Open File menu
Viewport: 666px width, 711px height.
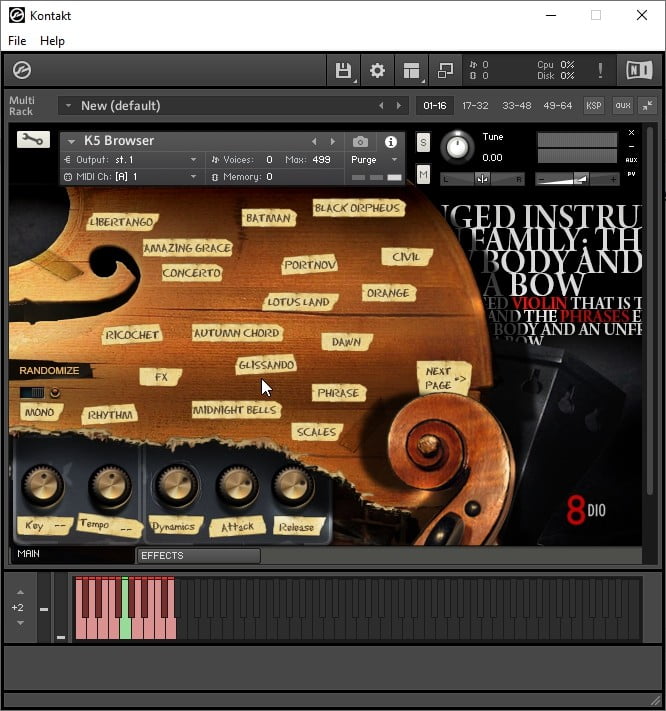[x=17, y=41]
